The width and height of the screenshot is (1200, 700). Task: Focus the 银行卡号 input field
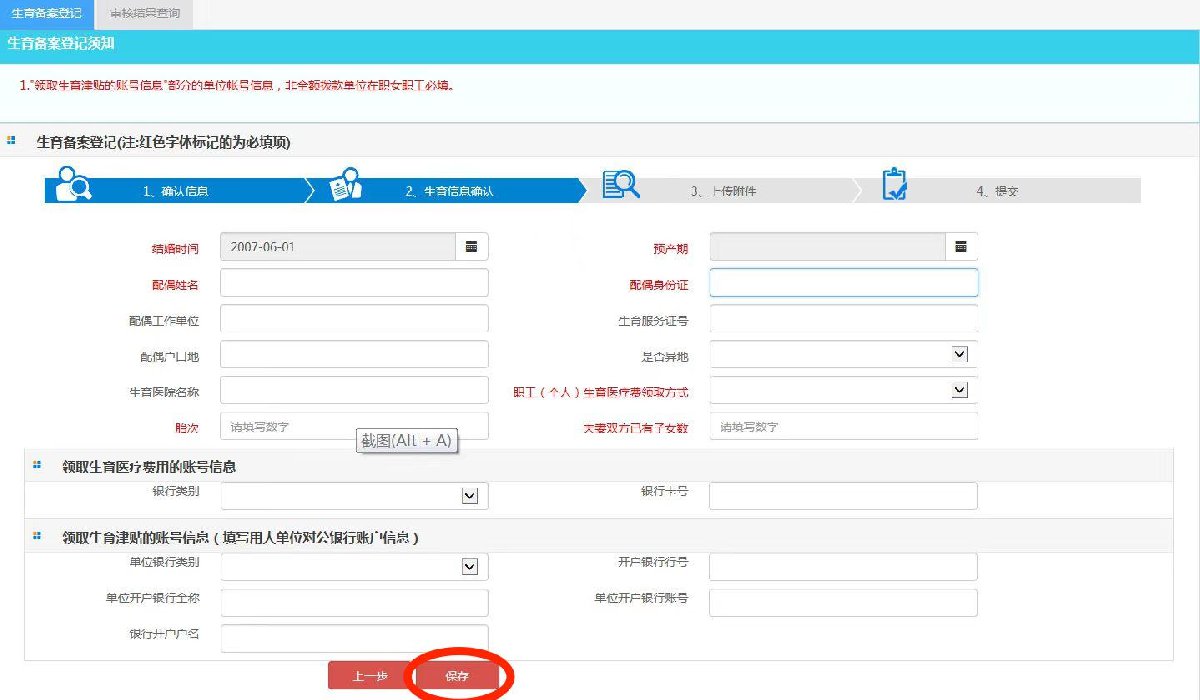(843, 496)
